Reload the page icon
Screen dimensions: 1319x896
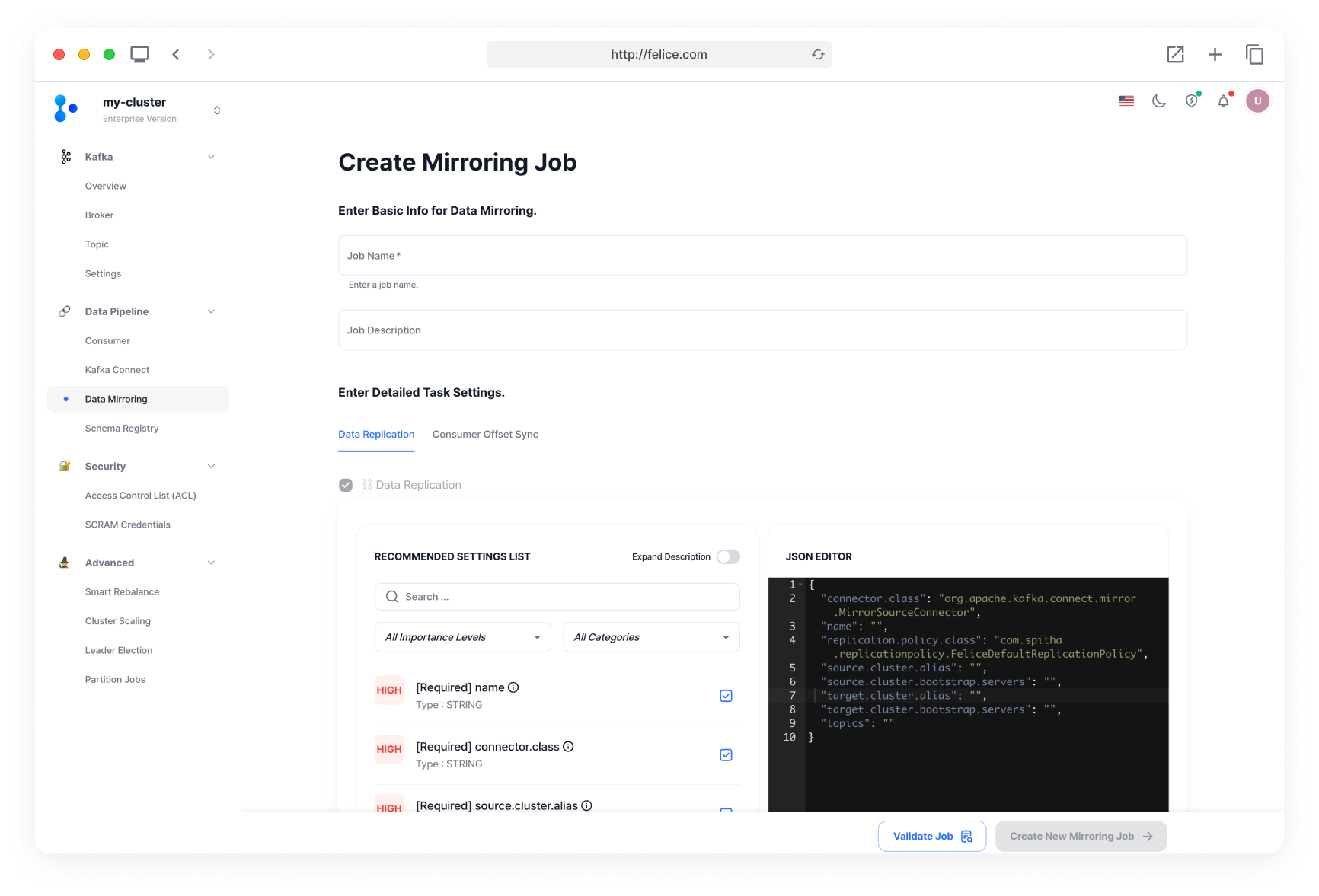tap(818, 55)
